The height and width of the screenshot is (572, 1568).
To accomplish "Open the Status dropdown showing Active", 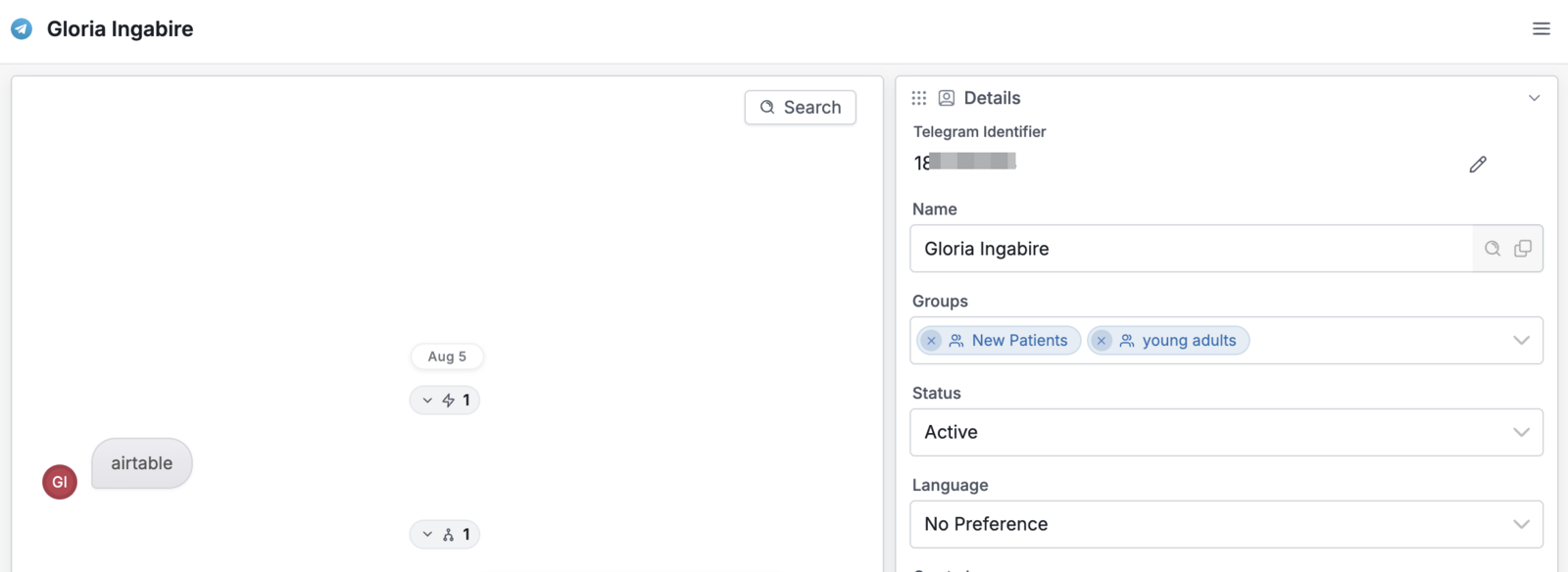I will point(1226,432).
